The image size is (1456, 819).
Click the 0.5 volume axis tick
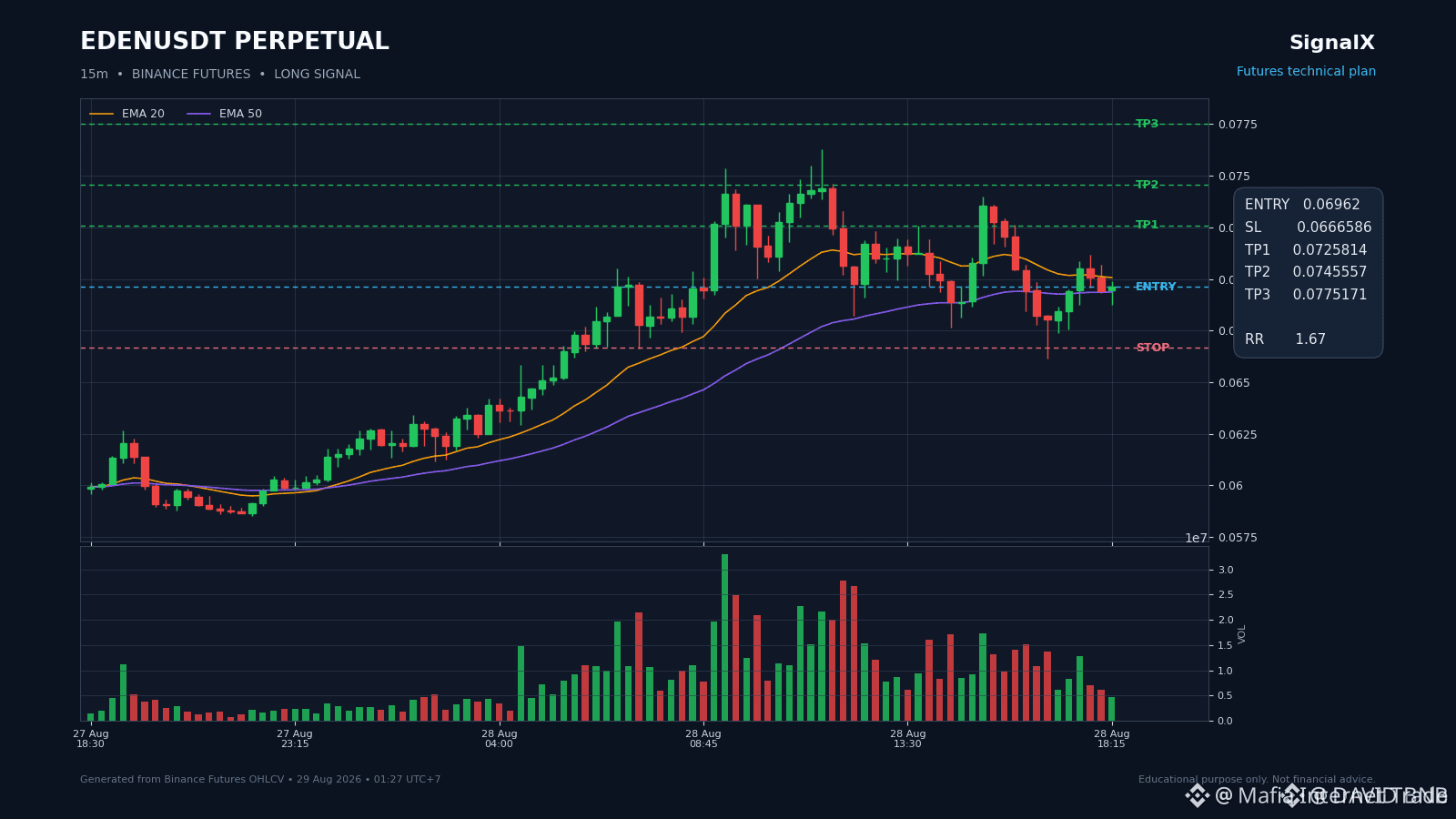[x=1226, y=696]
